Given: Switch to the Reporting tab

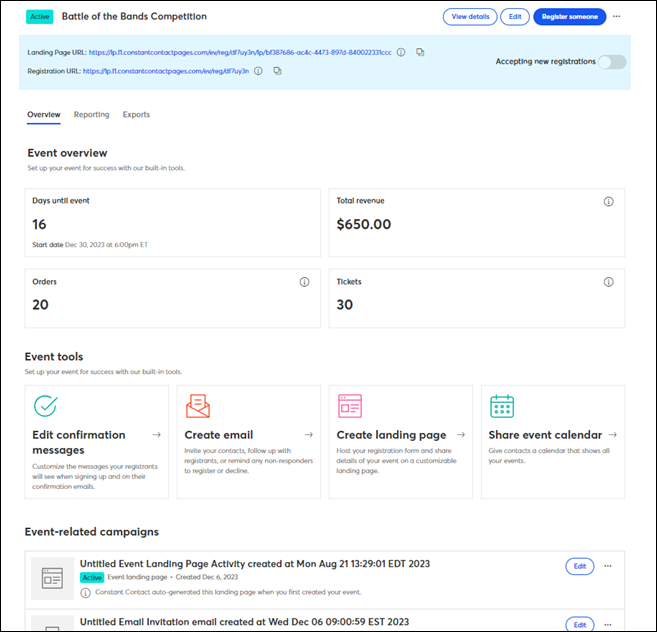Looking at the screenshot, I should (91, 114).
